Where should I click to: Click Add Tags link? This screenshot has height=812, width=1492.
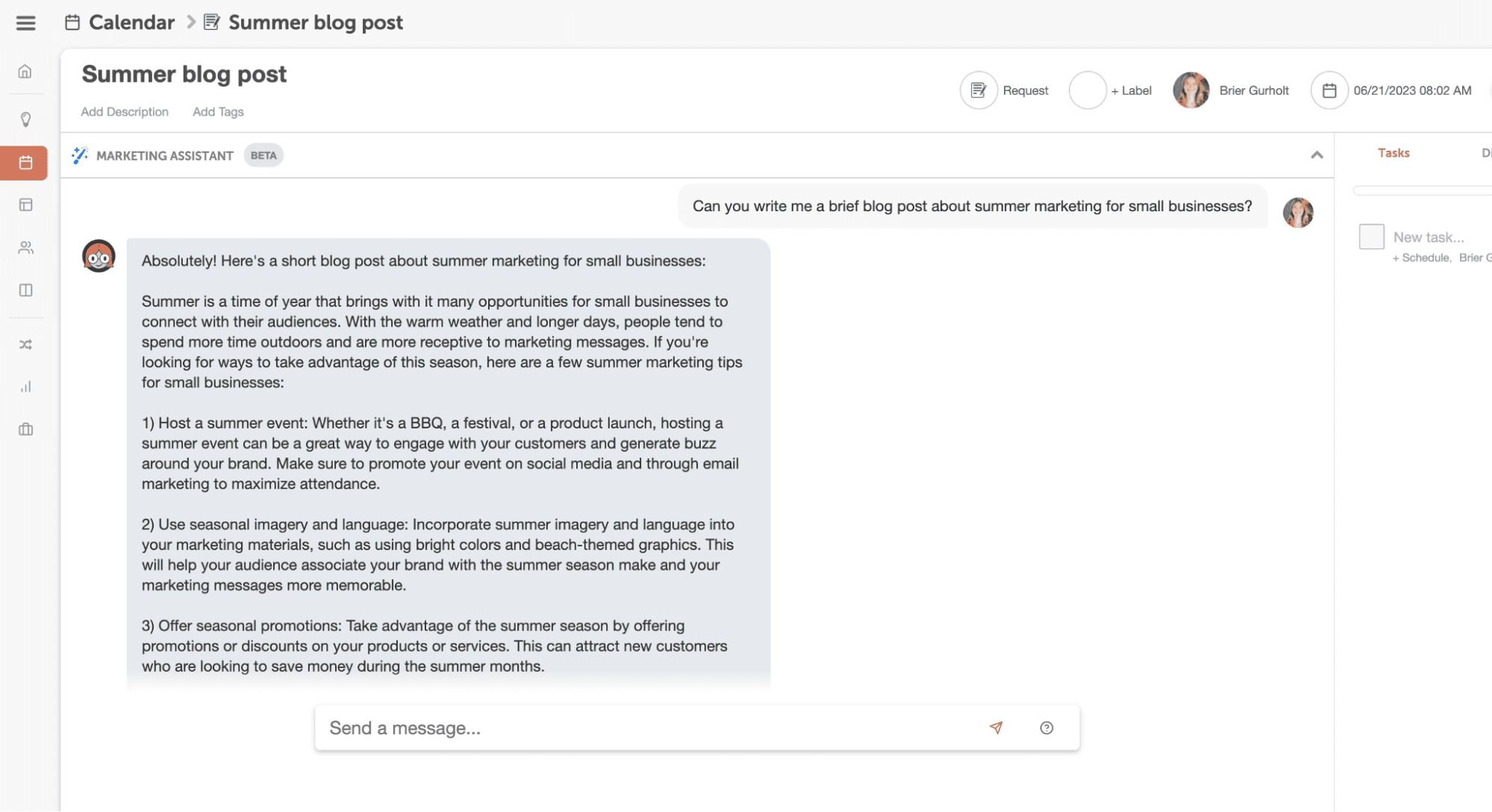pyautogui.click(x=218, y=112)
